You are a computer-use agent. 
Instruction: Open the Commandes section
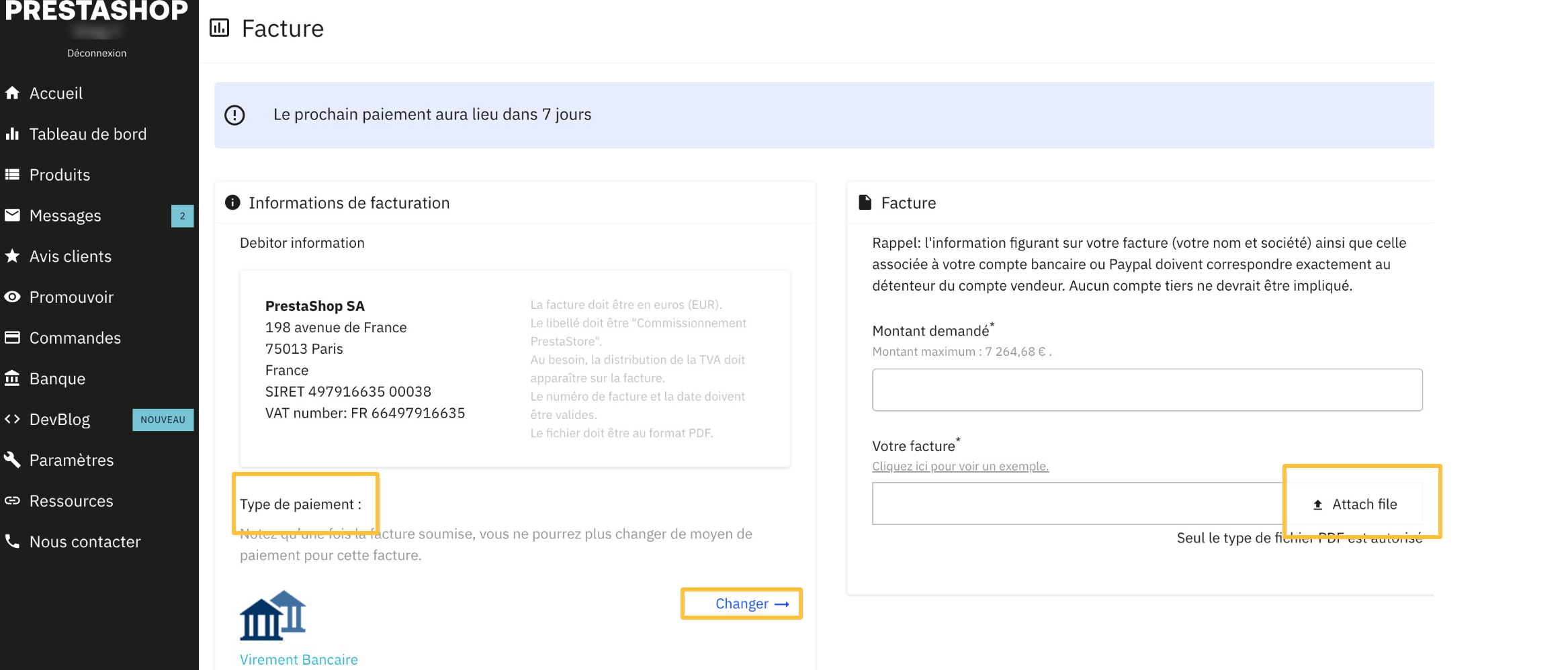[75, 338]
